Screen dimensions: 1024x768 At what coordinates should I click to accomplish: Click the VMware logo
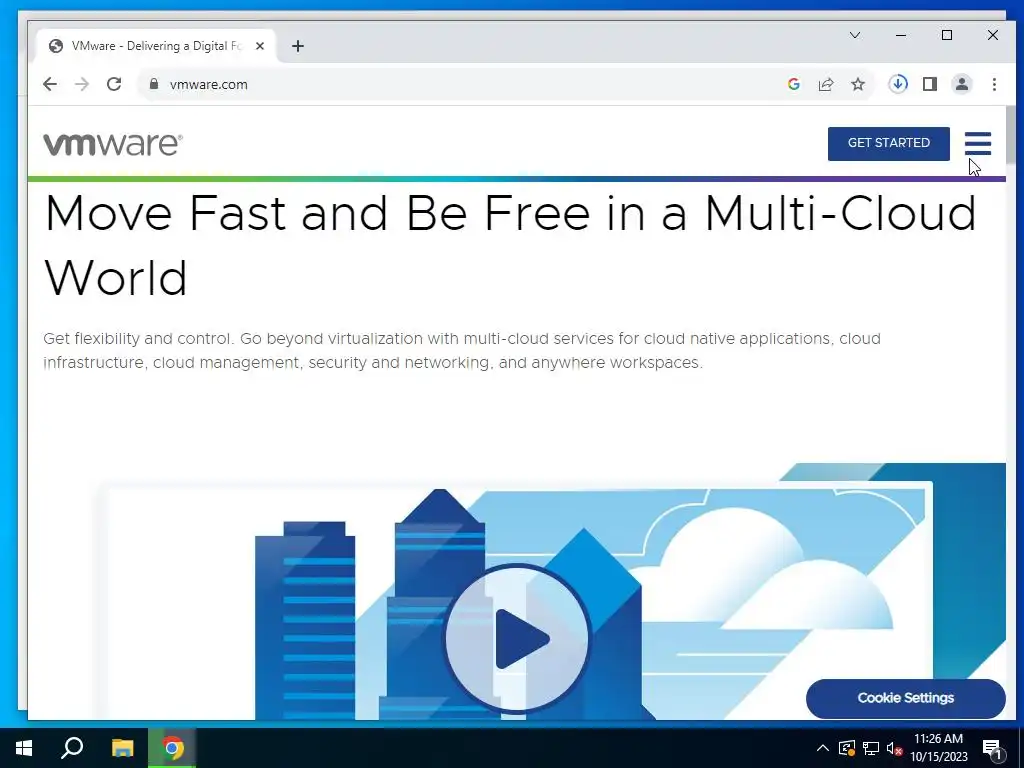pos(113,144)
